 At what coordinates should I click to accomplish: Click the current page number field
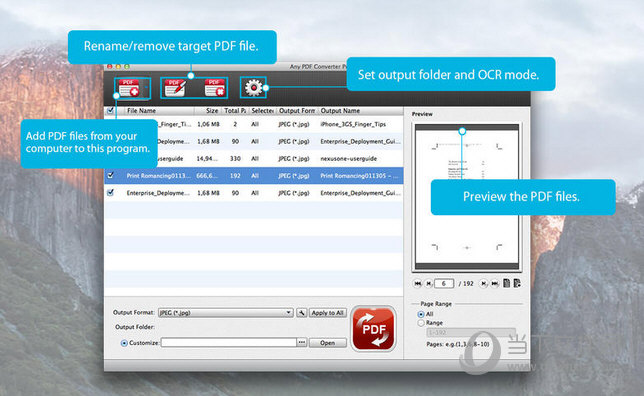444,283
